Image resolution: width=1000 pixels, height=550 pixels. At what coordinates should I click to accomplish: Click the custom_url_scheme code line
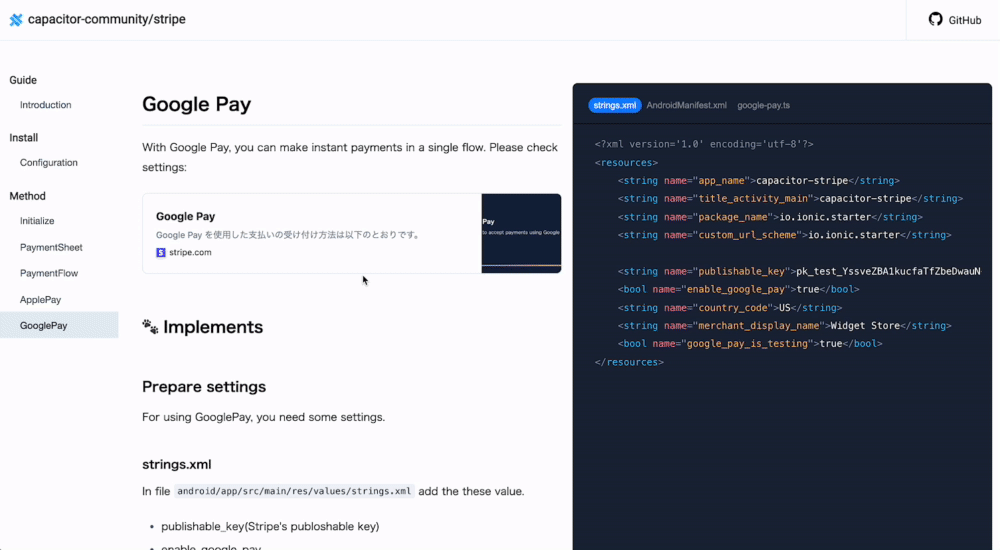784,235
